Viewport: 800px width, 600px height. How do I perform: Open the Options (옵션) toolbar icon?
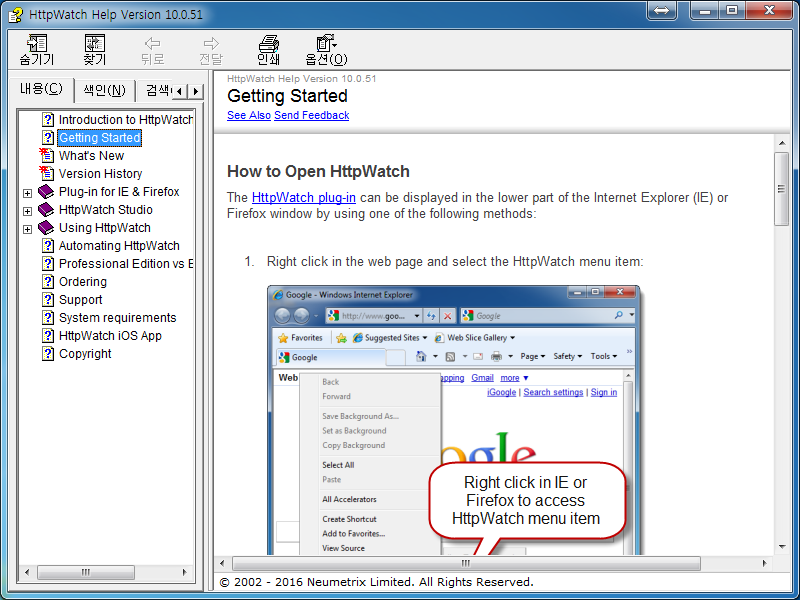(326, 43)
